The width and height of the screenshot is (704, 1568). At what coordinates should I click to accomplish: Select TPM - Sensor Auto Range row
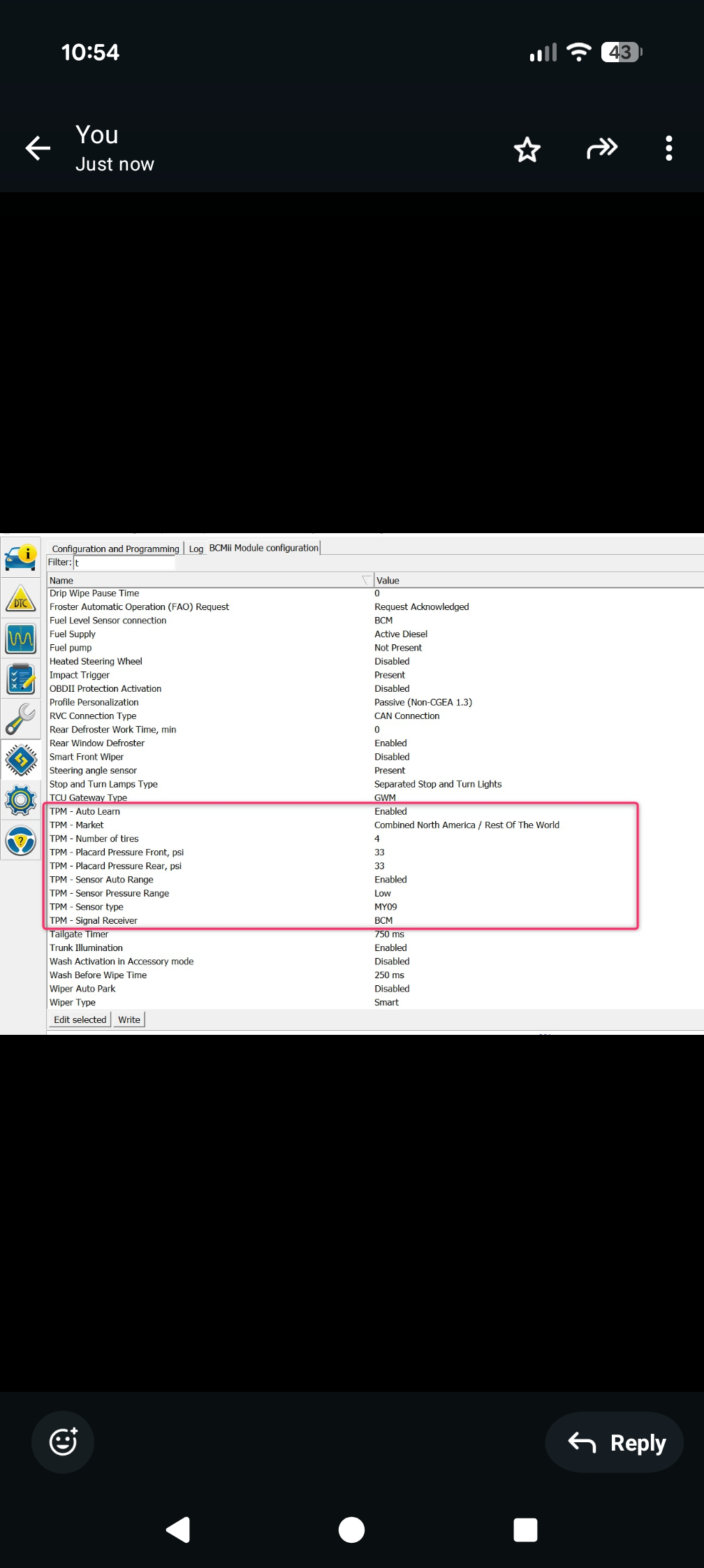pos(375,879)
